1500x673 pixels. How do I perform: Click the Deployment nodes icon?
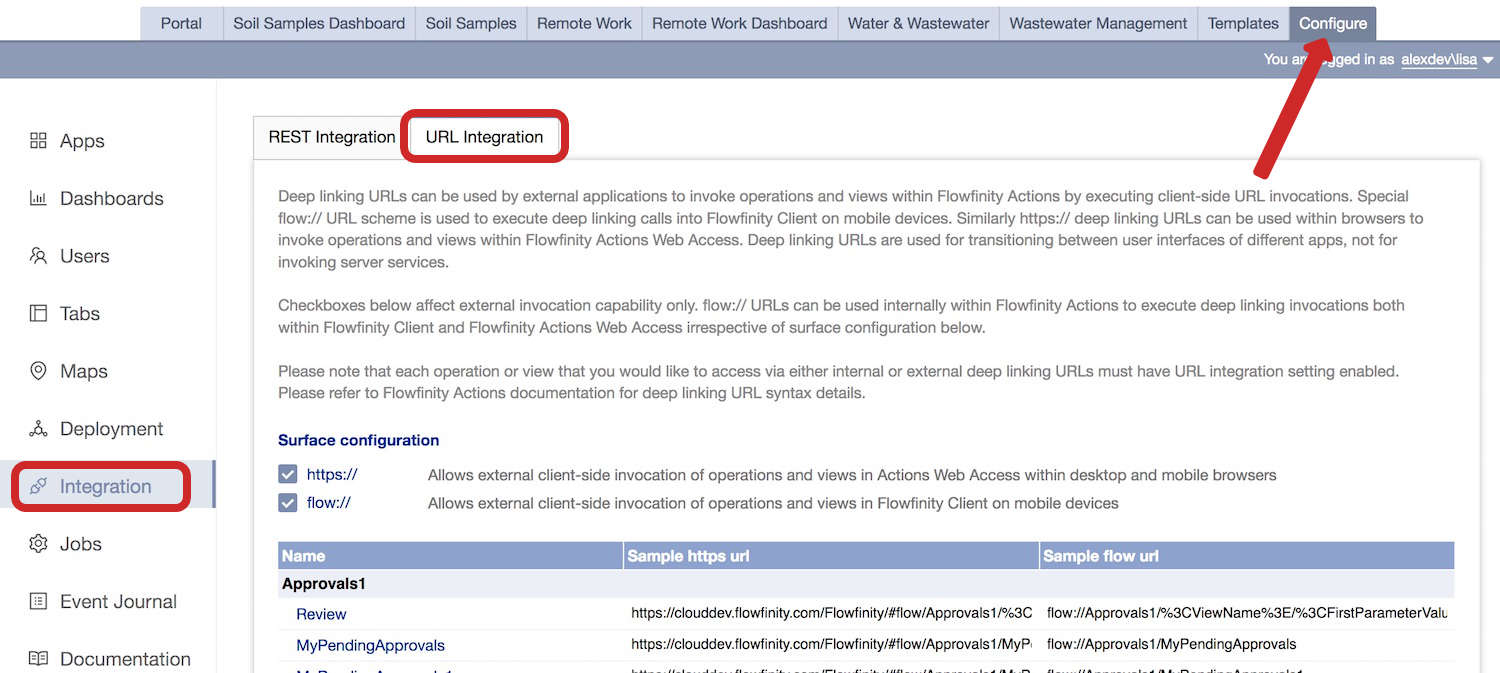38,429
